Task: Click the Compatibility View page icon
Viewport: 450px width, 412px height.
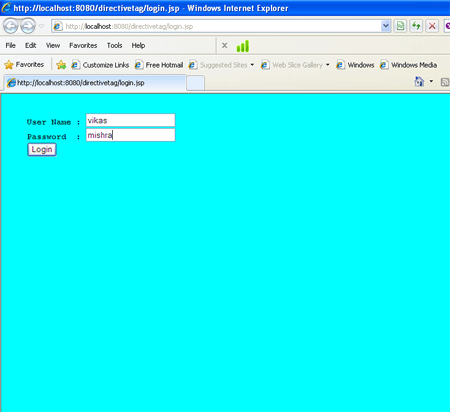Action: point(401,26)
